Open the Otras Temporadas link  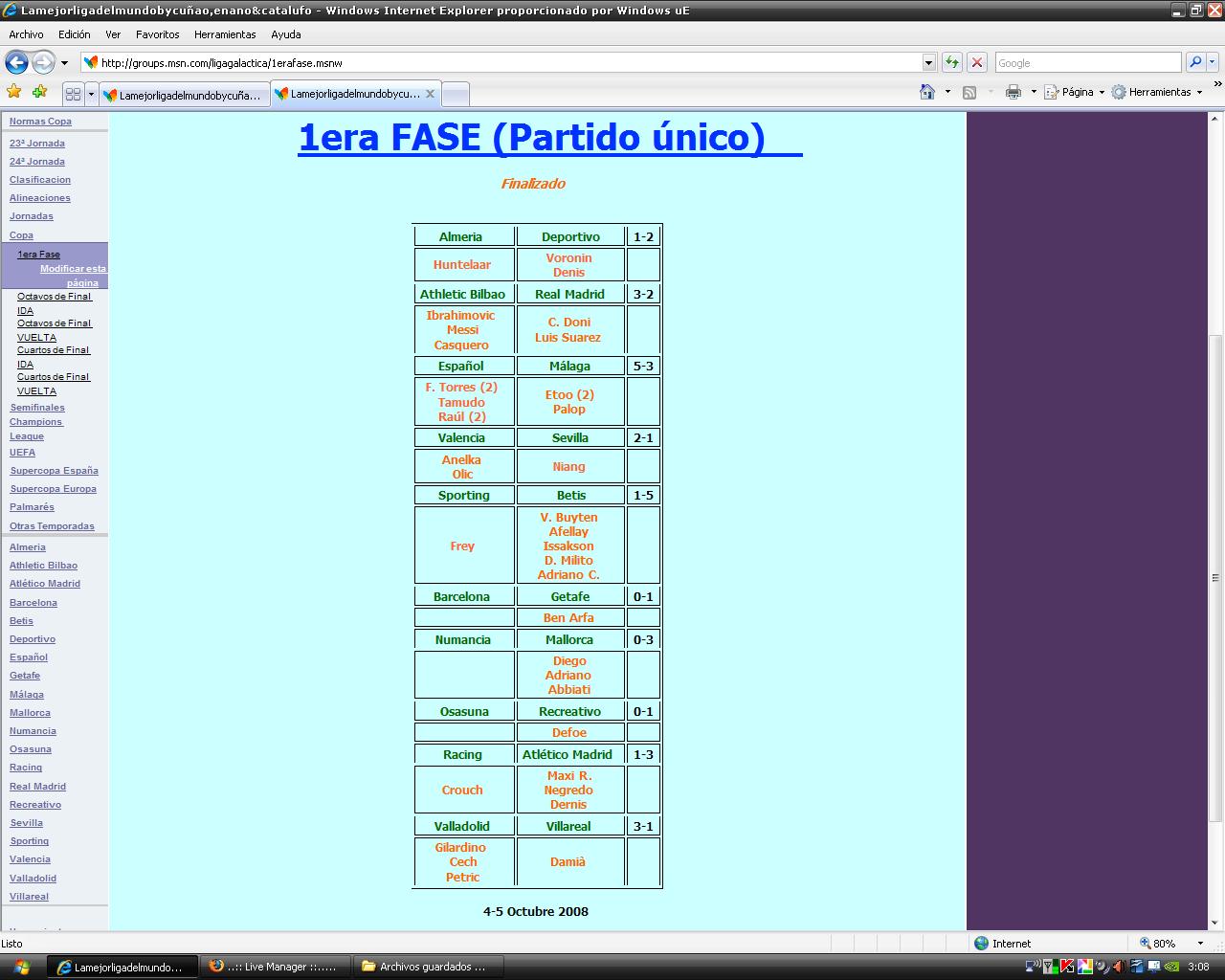coord(52,526)
